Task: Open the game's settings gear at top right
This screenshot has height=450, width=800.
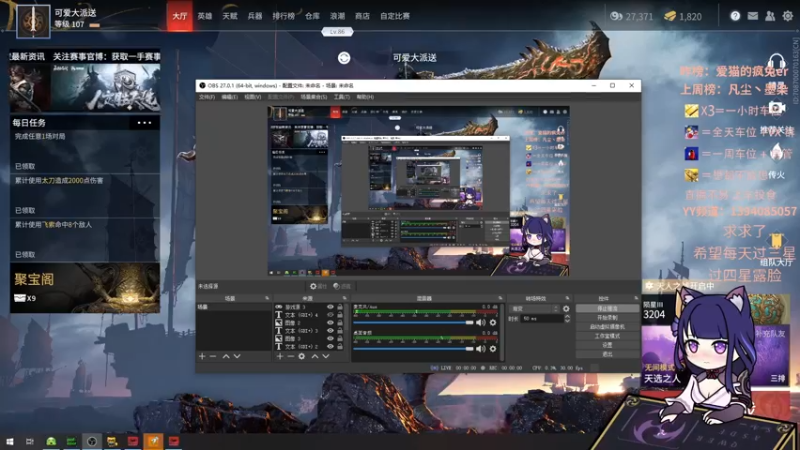Action: tap(788, 16)
